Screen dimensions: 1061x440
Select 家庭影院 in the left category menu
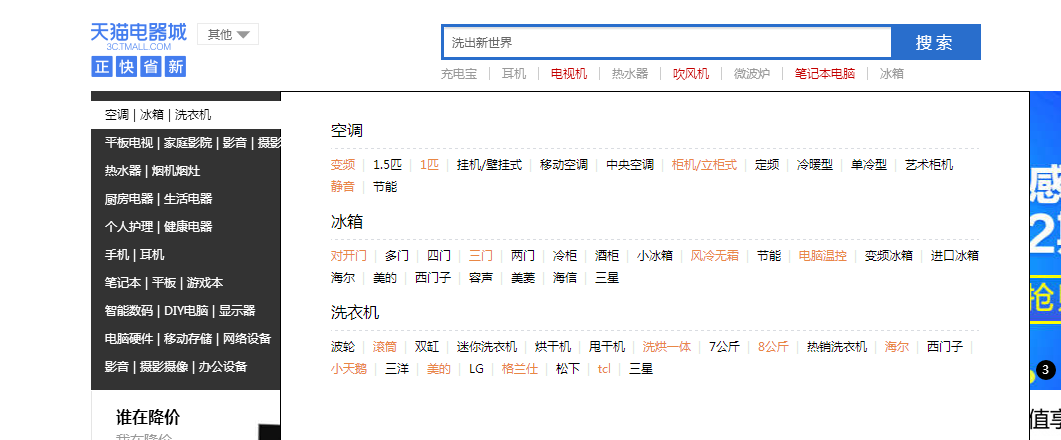(188, 143)
